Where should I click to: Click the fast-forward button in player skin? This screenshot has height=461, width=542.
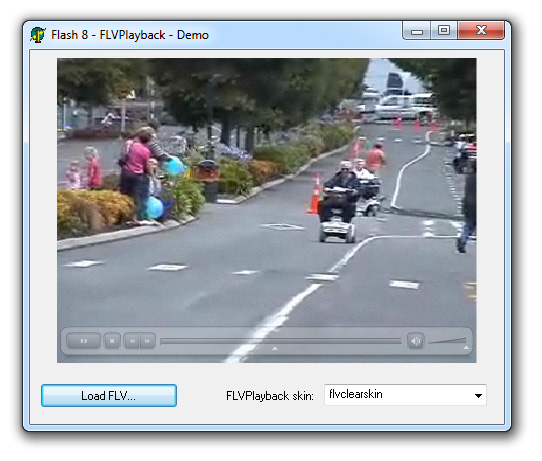point(148,341)
